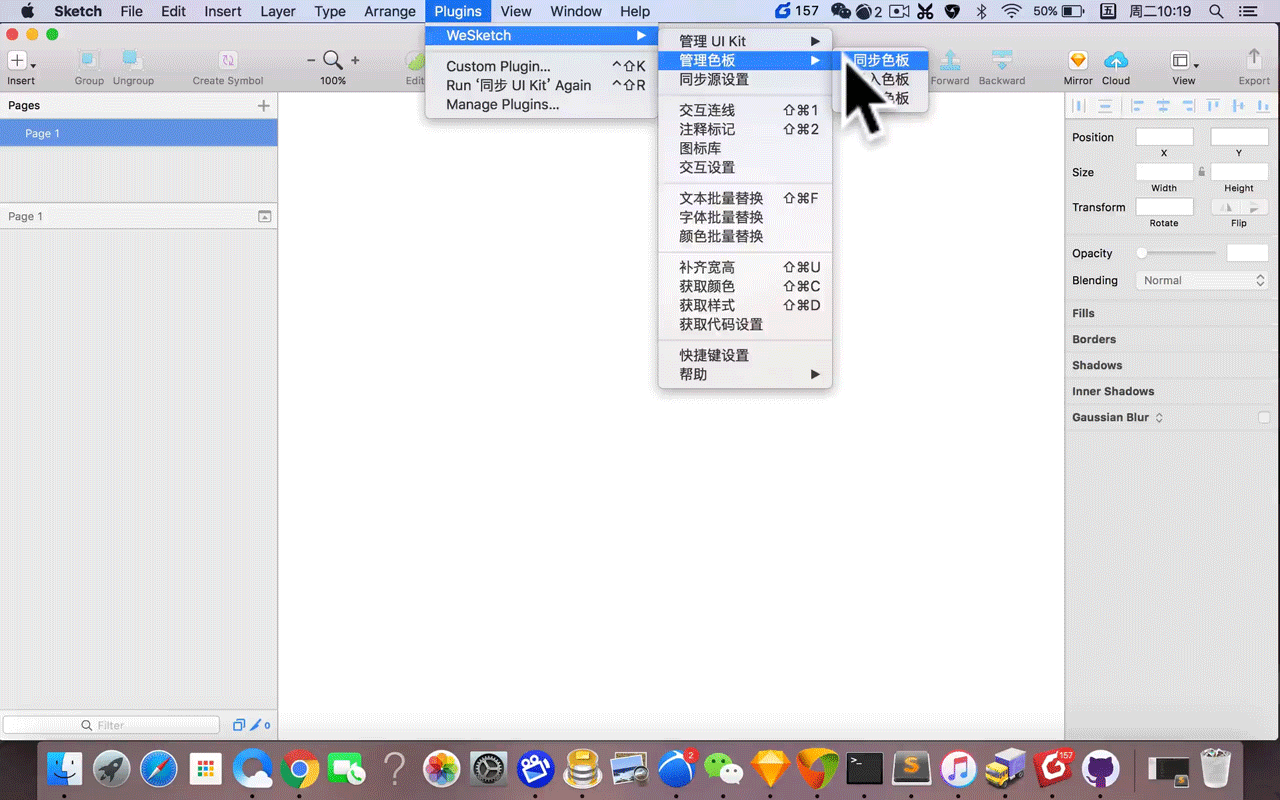Click the Create Symbol toolbar icon
1280x800 pixels.
click(228, 60)
